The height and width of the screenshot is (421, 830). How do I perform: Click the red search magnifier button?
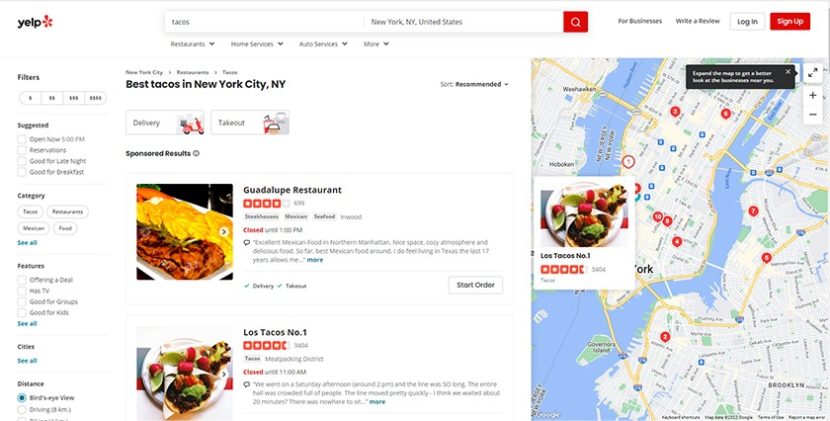pyautogui.click(x=575, y=22)
